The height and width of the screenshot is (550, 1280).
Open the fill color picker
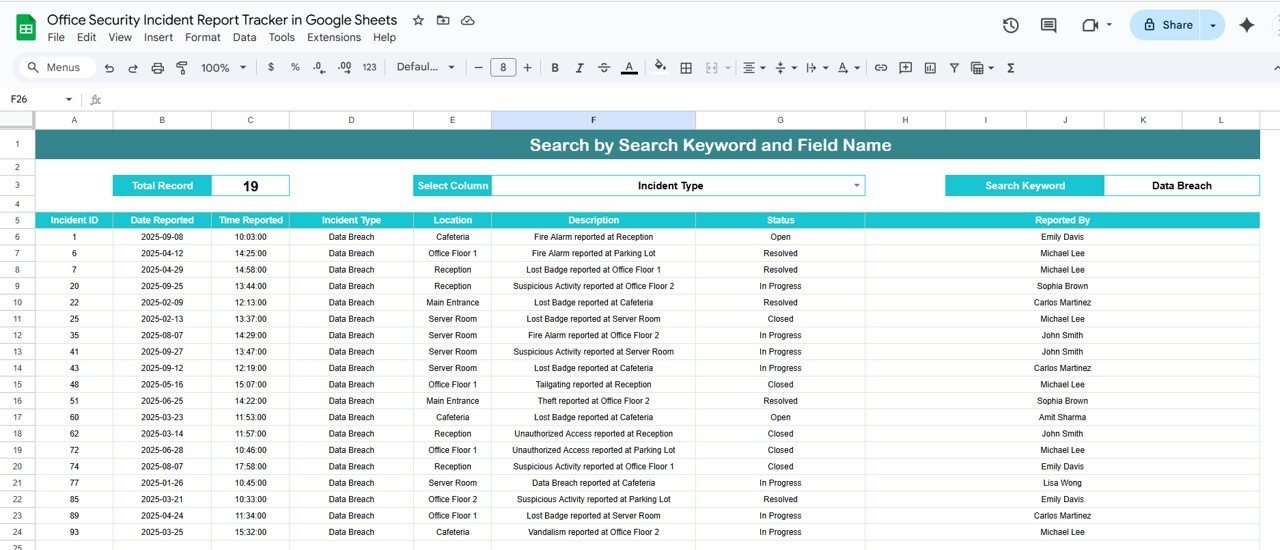pos(660,68)
